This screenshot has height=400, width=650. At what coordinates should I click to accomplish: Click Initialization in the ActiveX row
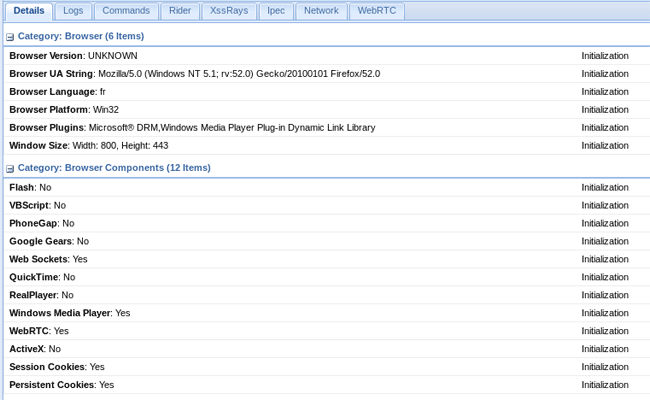click(x=605, y=349)
